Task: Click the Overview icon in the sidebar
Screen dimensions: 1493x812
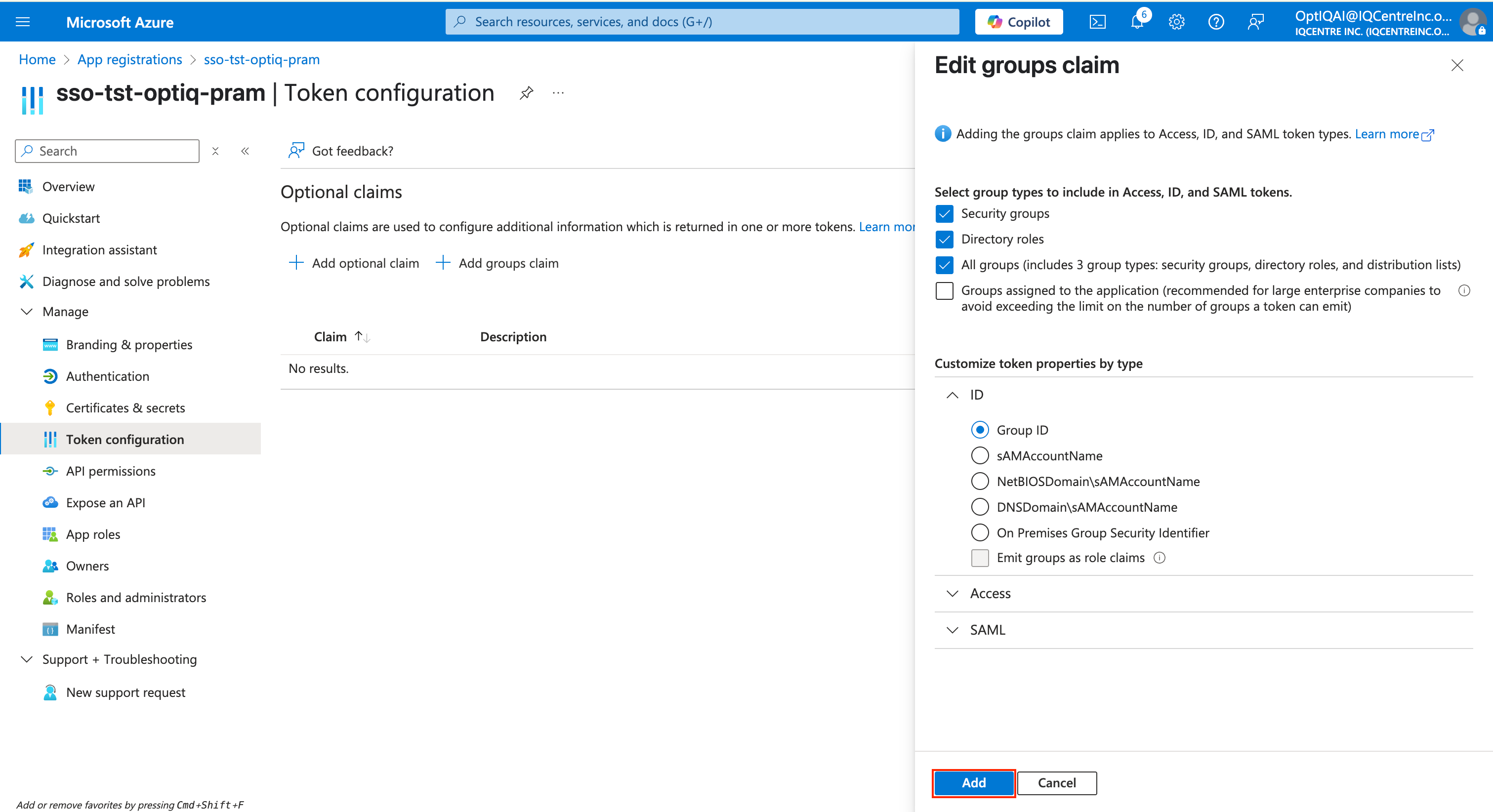Action: [x=26, y=186]
